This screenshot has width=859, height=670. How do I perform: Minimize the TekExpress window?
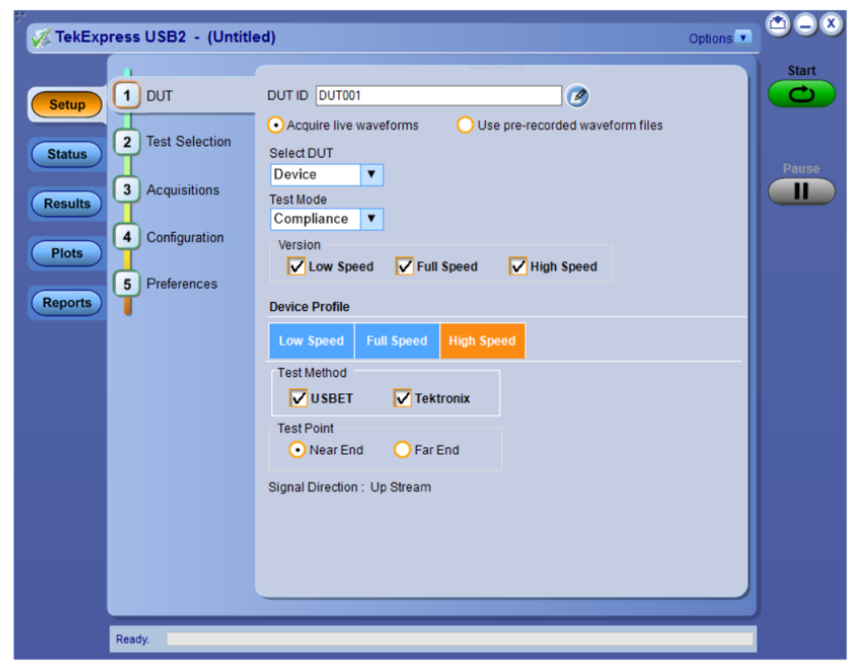805,24
